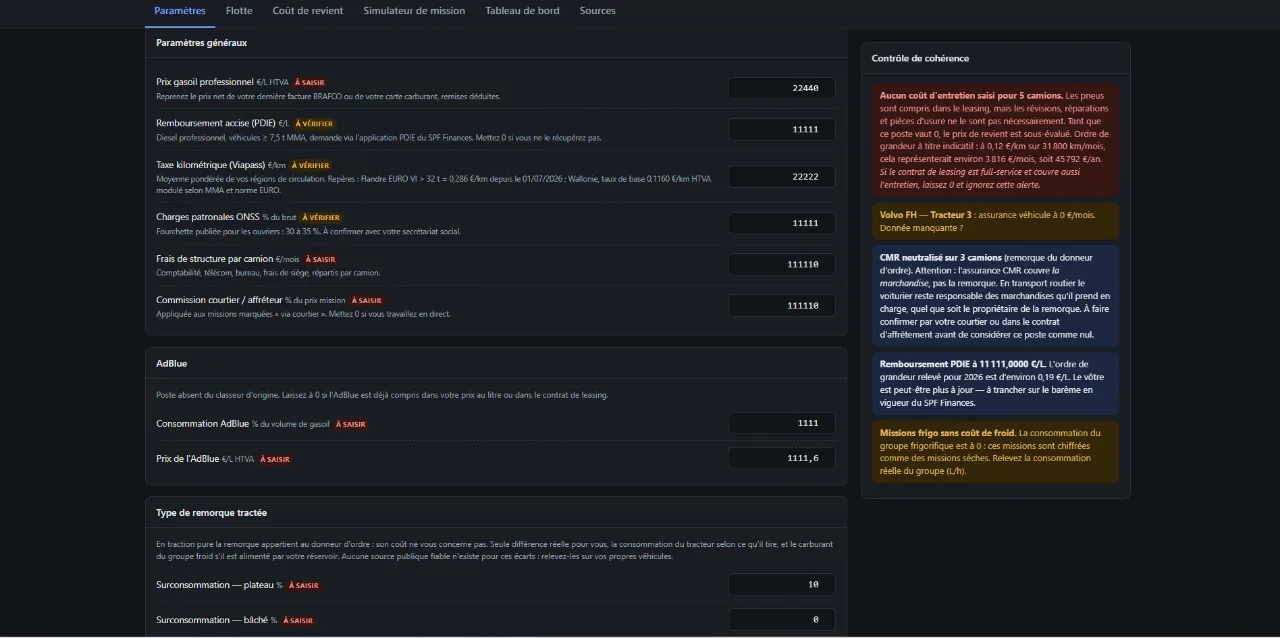Click the Prix gasoil professionnel input field
The image size is (1280, 638).
click(782, 88)
